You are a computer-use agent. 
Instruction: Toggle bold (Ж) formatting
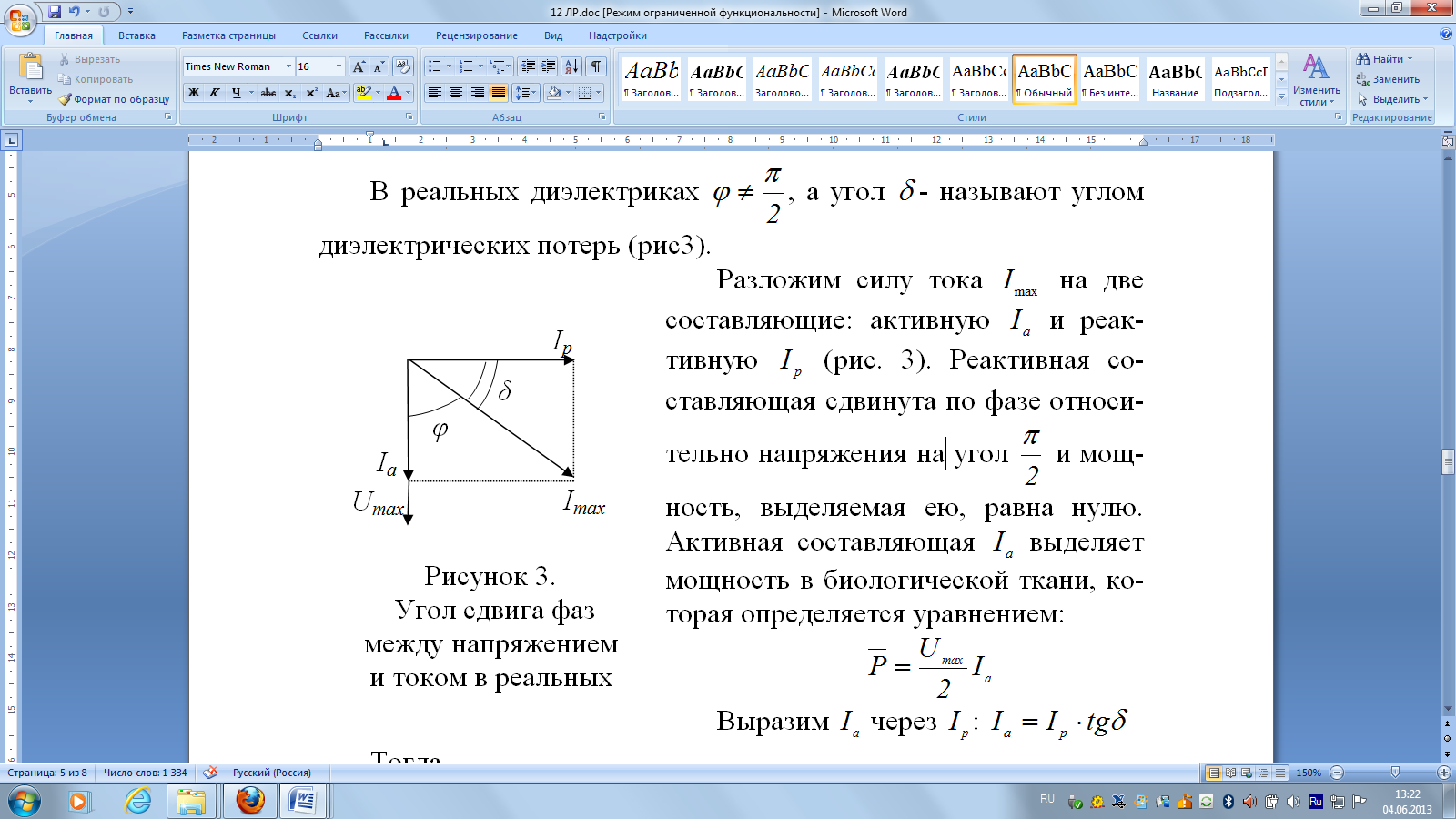point(193,93)
